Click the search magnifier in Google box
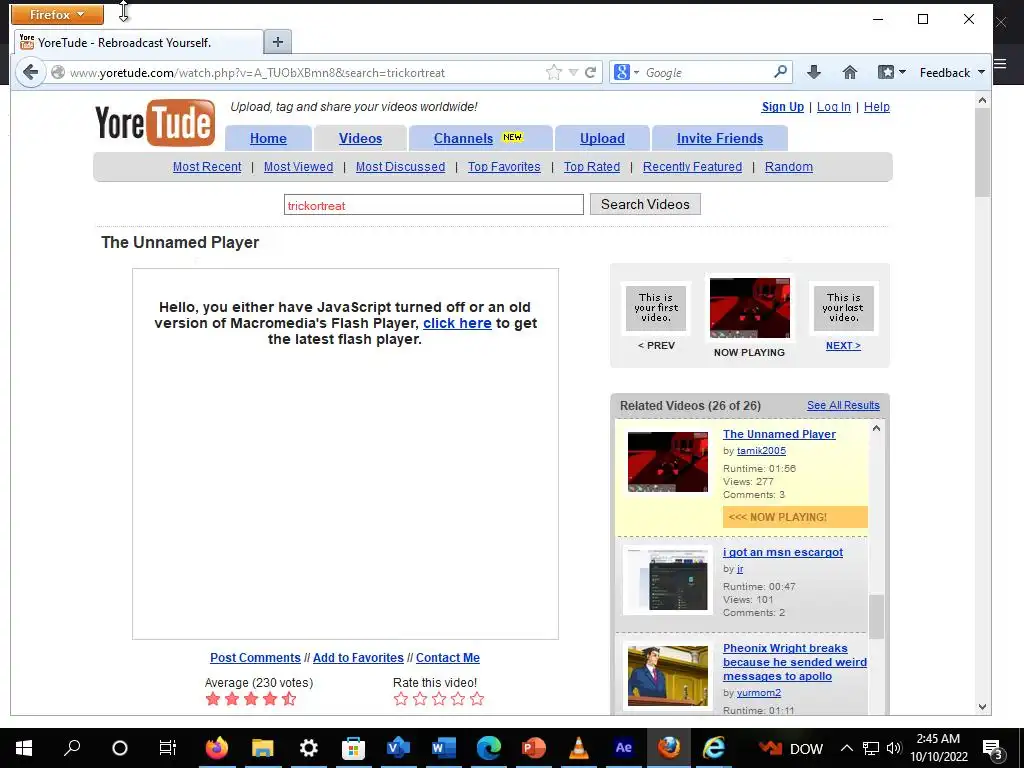The width and height of the screenshot is (1024, 768). point(780,72)
